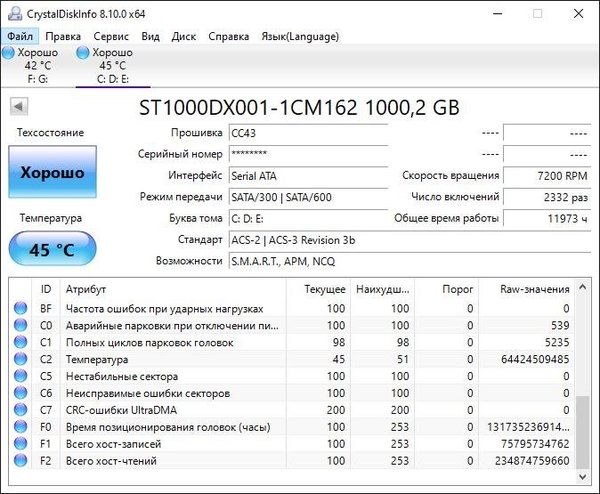Click the Серийный номер field
Image resolution: width=600 pixels, height=494 pixels.
308,155
